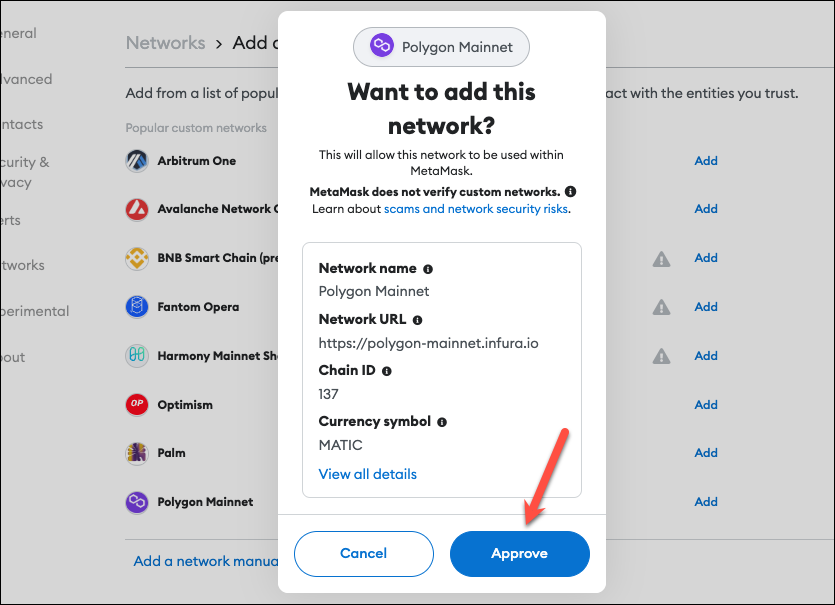Image resolution: width=835 pixels, height=605 pixels.
Task: Click the Arbitrum One network icon
Action: click(137, 161)
